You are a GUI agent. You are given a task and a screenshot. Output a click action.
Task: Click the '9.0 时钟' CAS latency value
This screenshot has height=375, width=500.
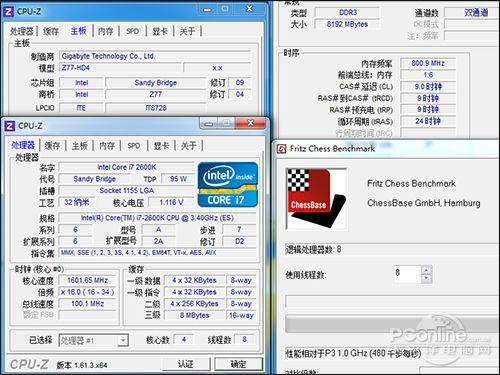428,87
